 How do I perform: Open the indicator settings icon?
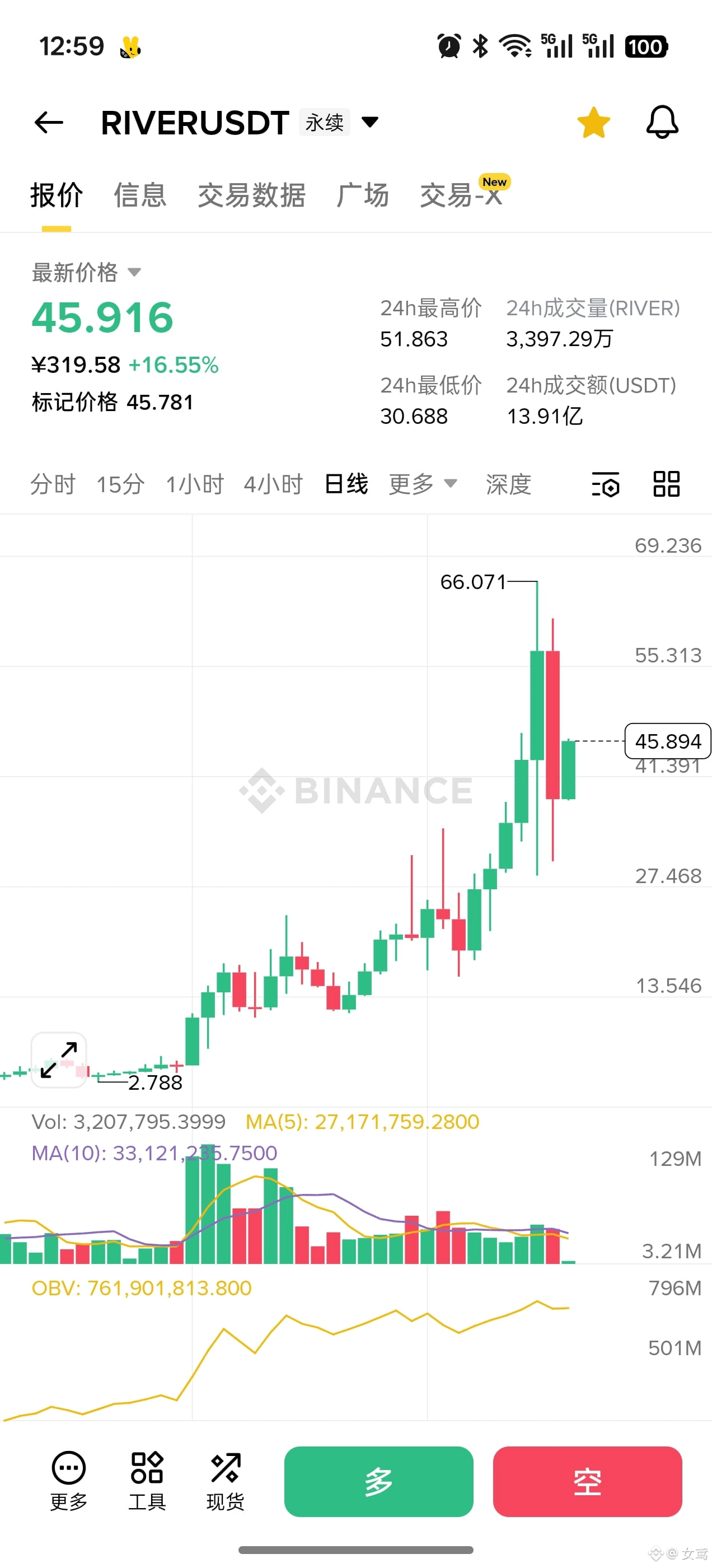[606, 484]
